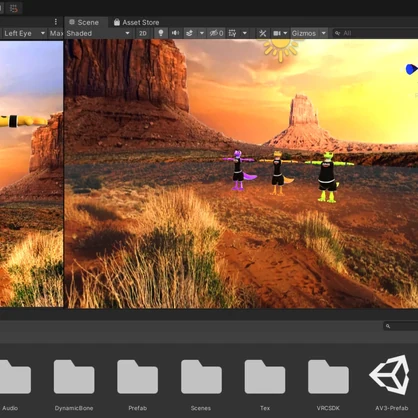The height and width of the screenshot is (418, 418).
Task: Select the AV3-Prefab Unity asset
Action: coord(391,384)
